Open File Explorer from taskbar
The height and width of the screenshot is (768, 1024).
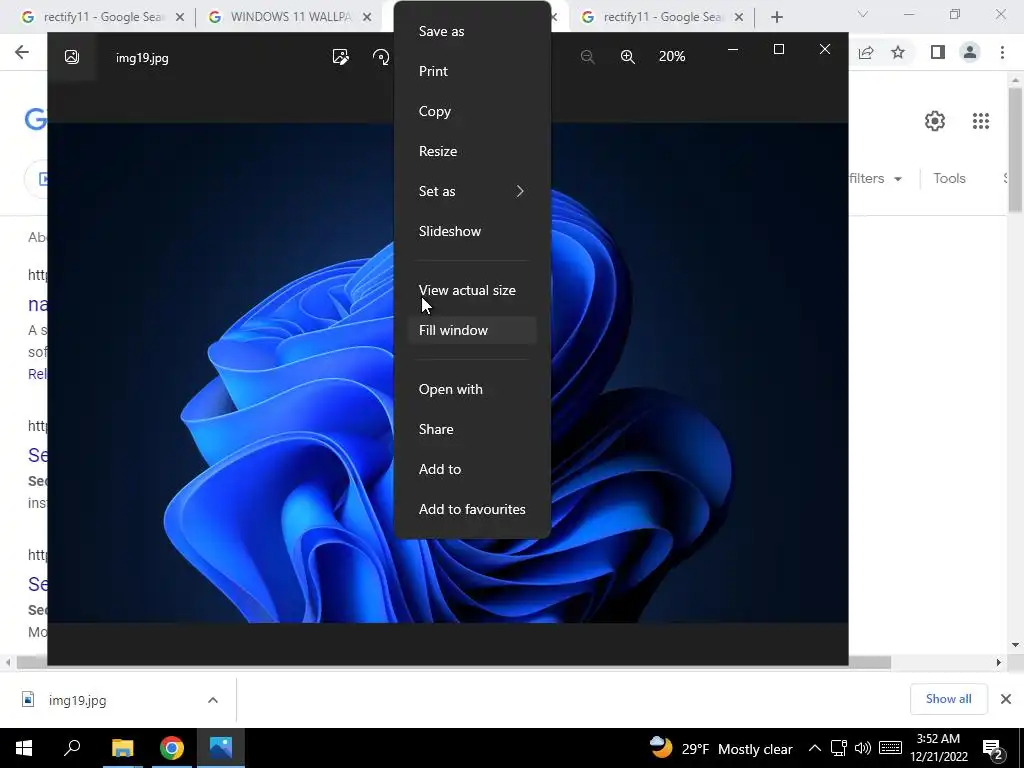tap(122, 748)
